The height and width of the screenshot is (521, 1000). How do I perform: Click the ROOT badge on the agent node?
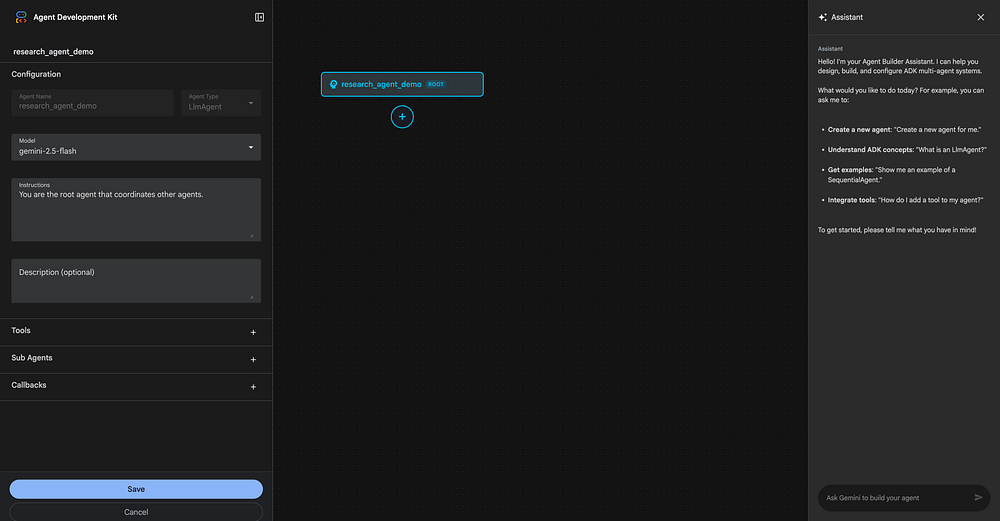point(436,84)
